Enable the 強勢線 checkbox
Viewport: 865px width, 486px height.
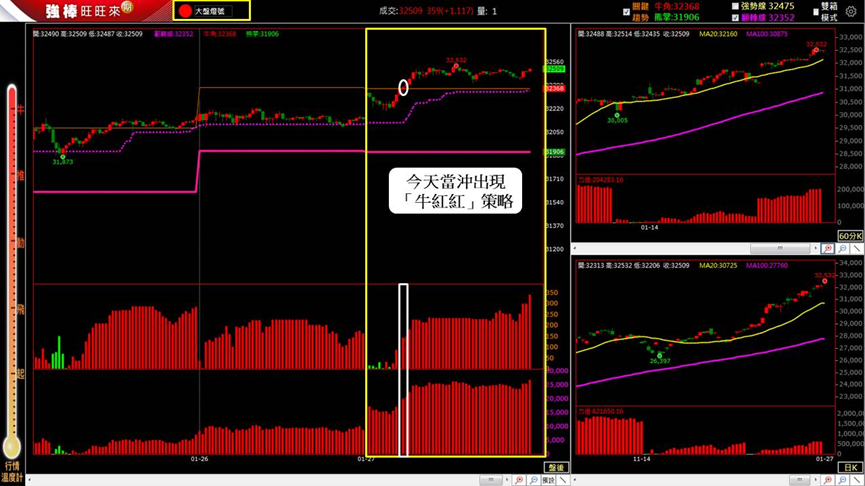pos(735,6)
